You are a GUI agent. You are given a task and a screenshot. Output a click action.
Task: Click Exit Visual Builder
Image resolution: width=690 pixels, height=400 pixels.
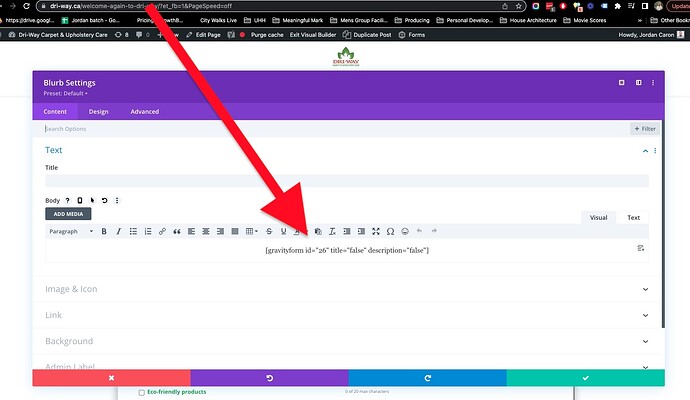312,35
